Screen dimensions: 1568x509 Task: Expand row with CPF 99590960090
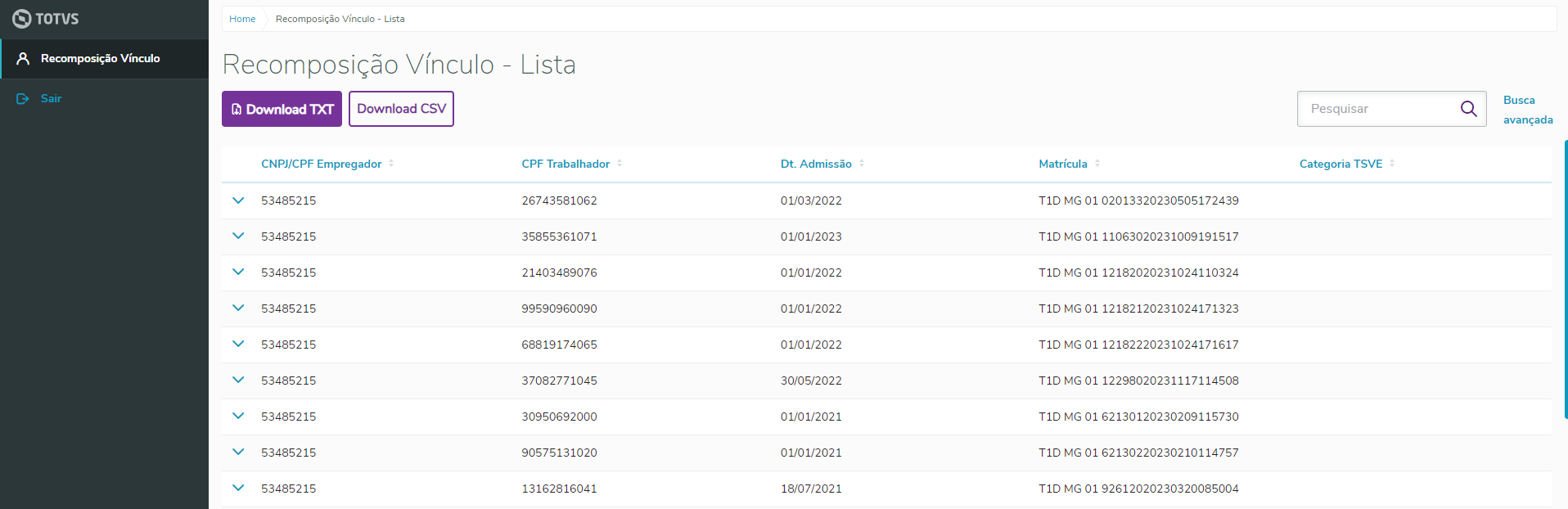[x=238, y=309]
